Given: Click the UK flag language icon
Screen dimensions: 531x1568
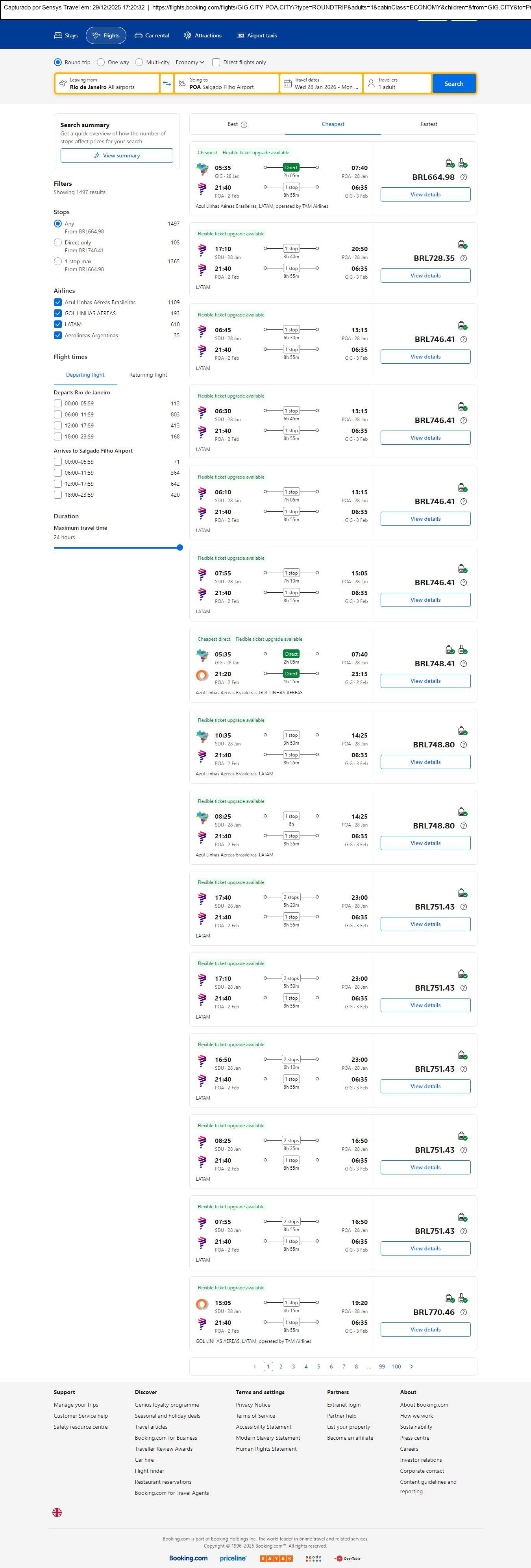Looking at the screenshot, I should (57, 1512).
